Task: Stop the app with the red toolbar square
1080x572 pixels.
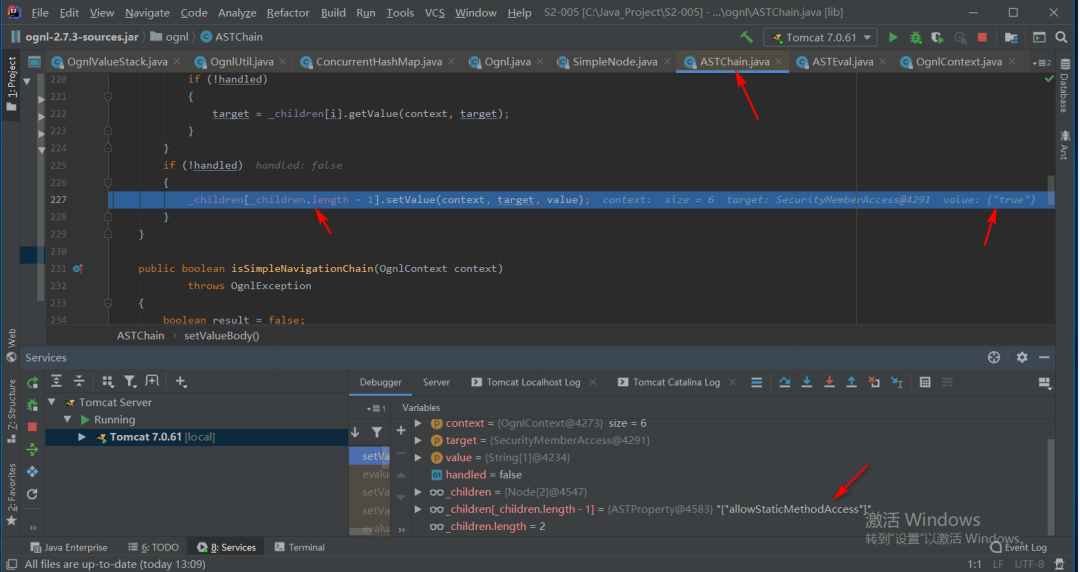Action: click(x=982, y=37)
